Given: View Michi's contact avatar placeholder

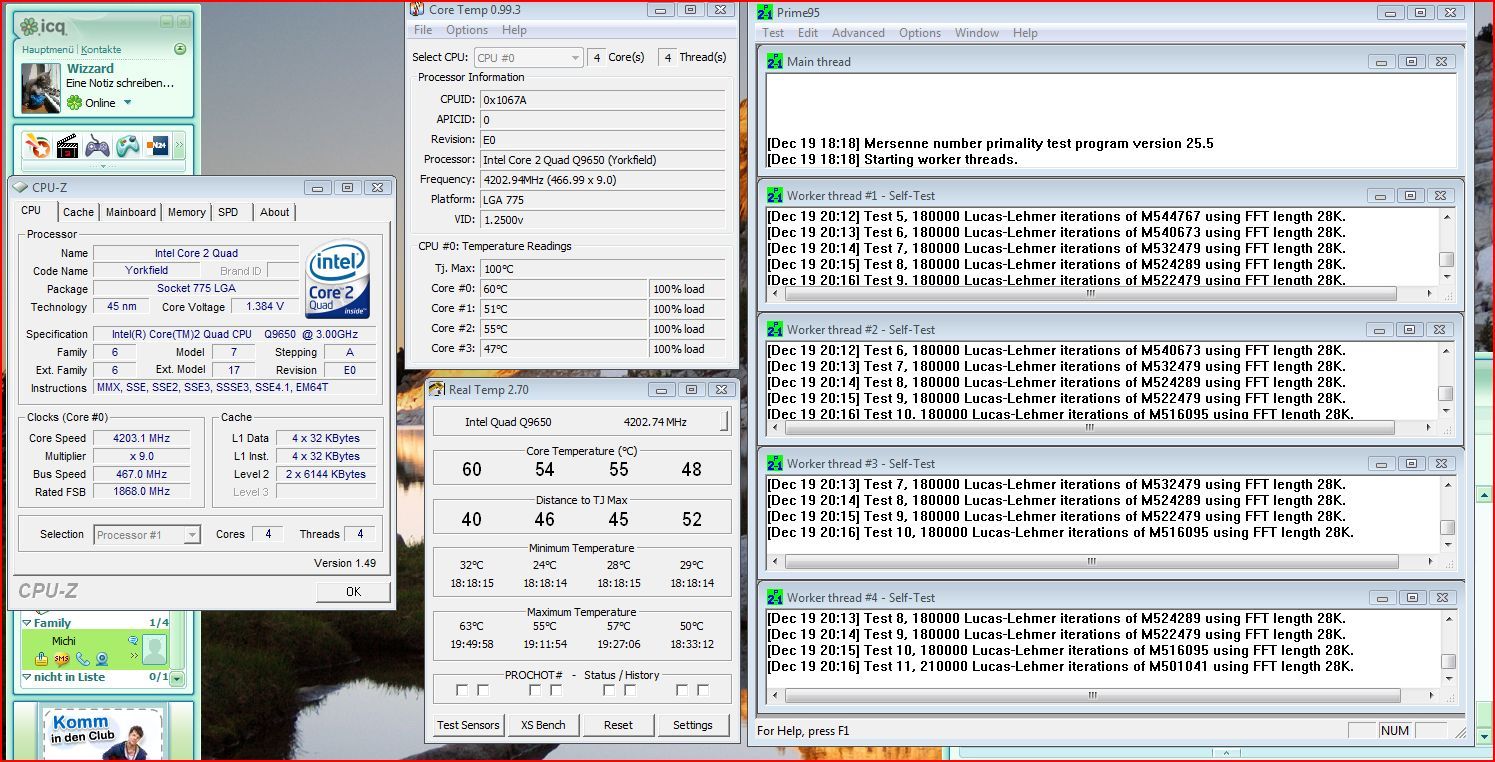Looking at the screenshot, I should (154, 650).
